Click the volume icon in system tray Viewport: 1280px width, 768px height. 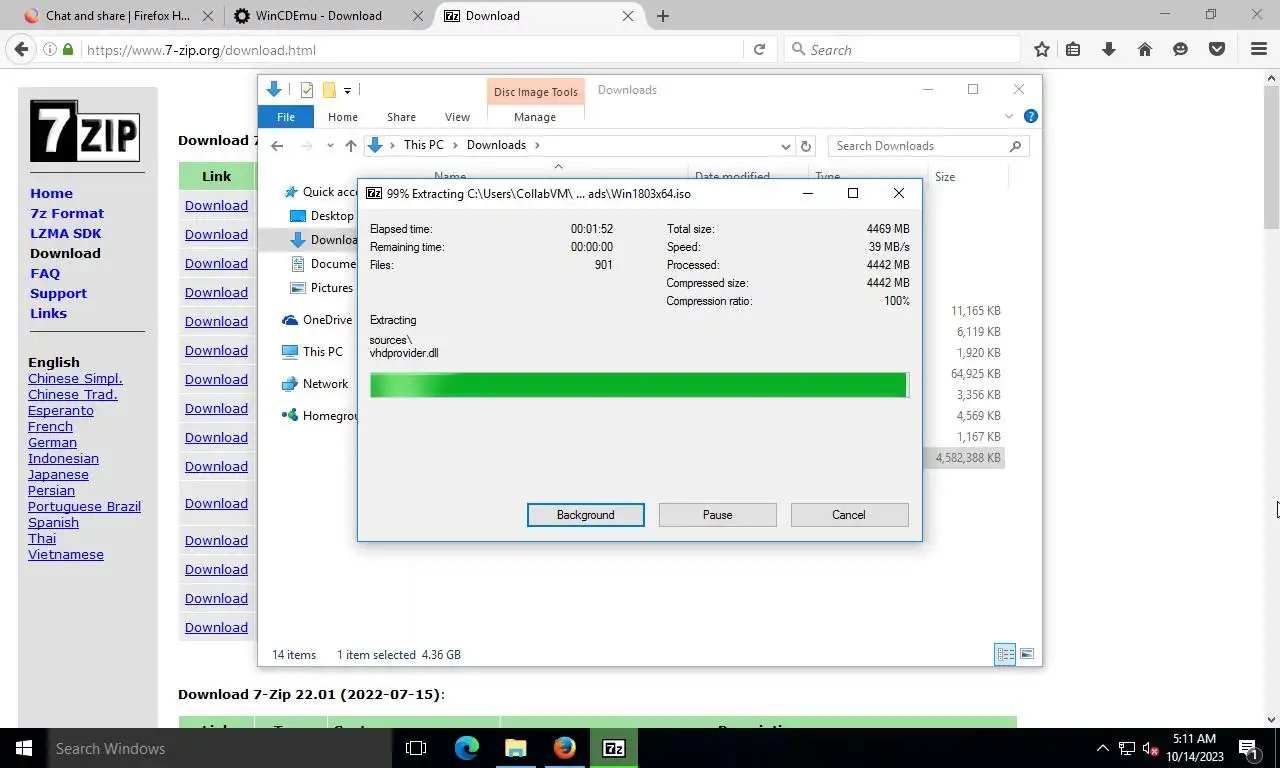click(1151, 748)
